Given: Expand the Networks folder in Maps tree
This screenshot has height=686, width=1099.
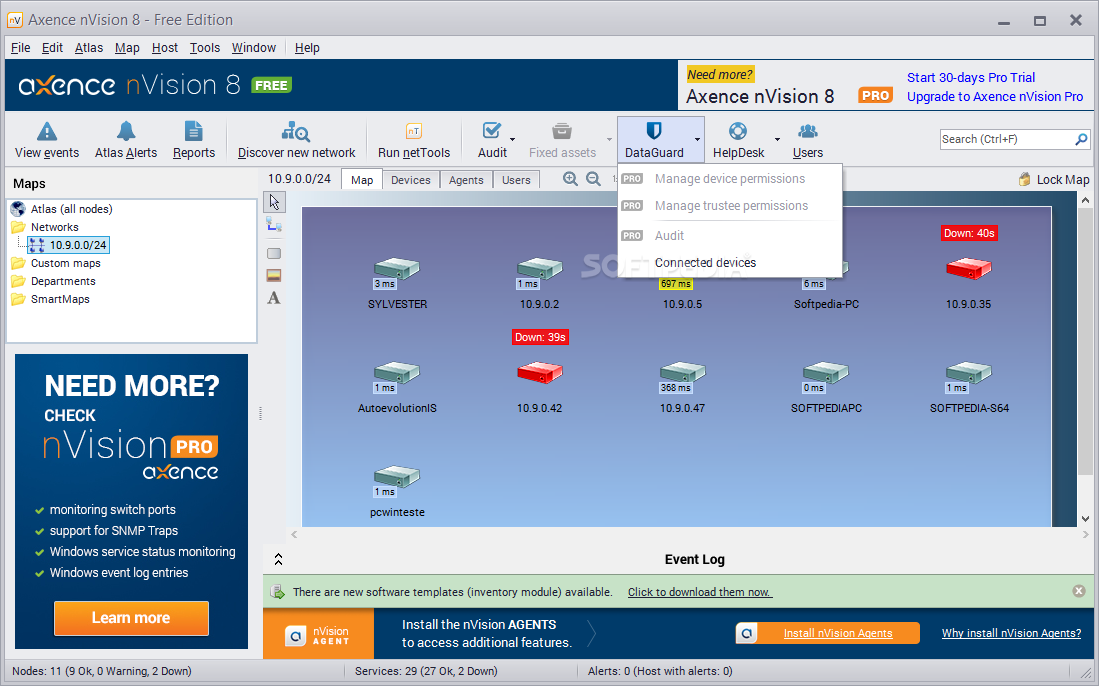Looking at the screenshot, I should point(18,227).
